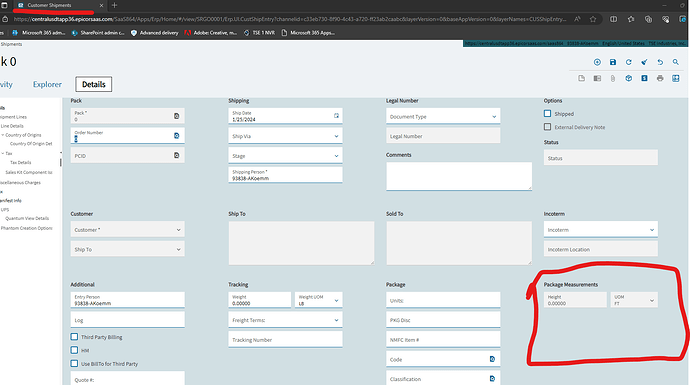The image size is (690, 385).
Task: Click the Tracking Number field
Action: [x=285, y=340]
